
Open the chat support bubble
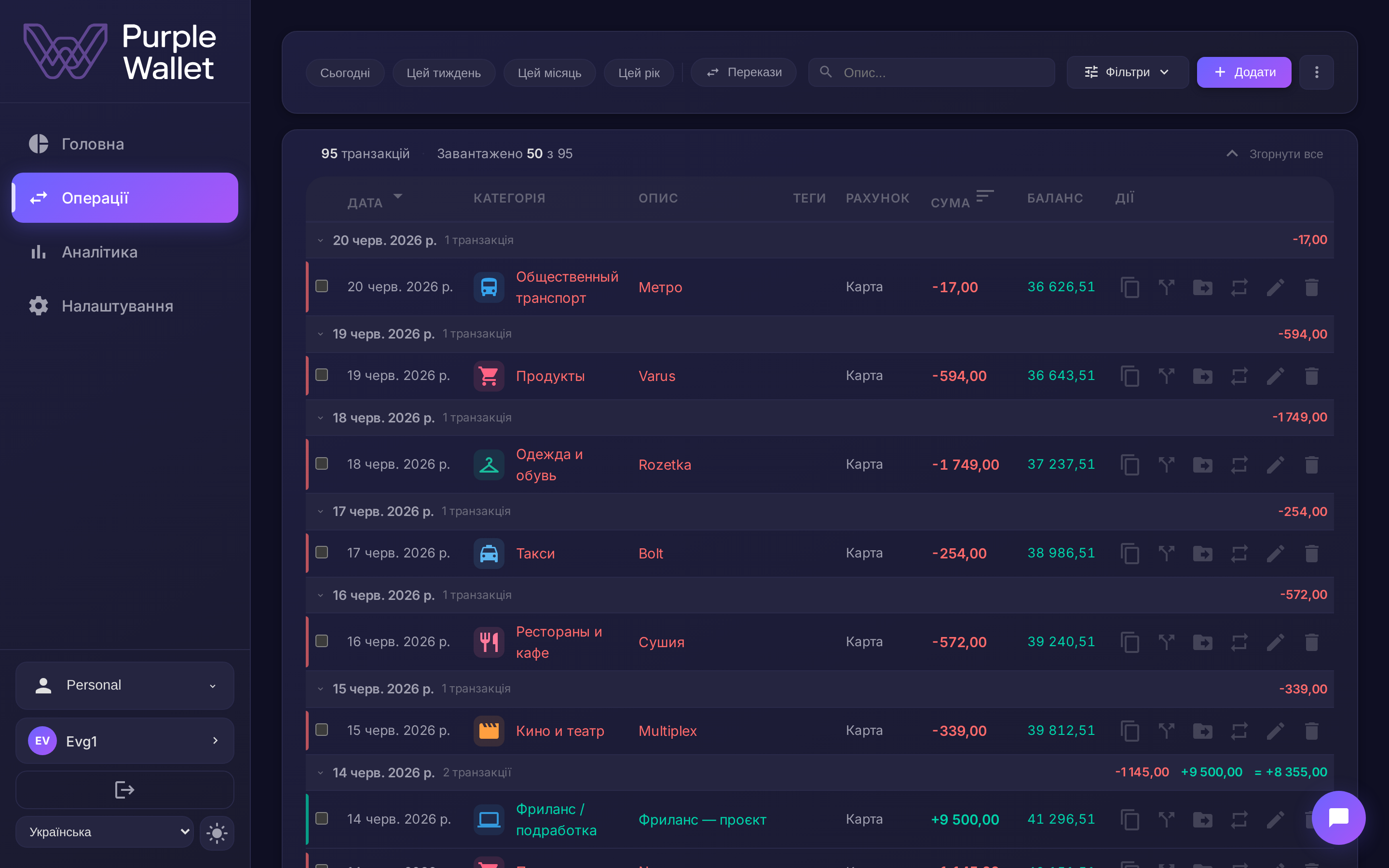[1338, 817]
